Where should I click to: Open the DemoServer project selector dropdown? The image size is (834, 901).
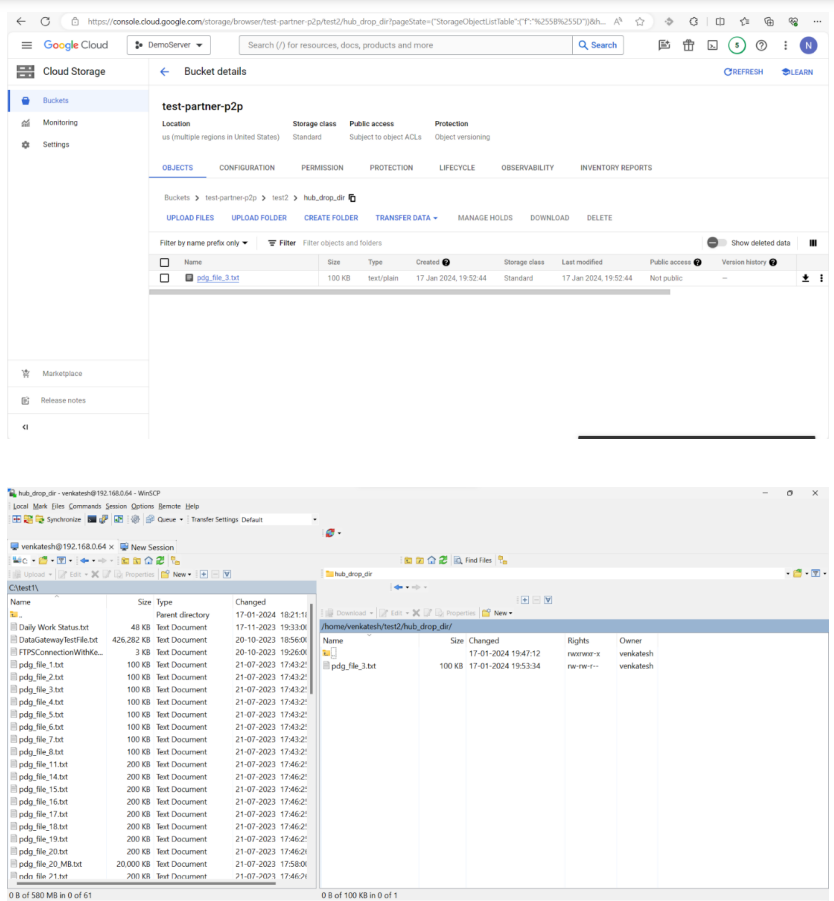pos(169,45)
